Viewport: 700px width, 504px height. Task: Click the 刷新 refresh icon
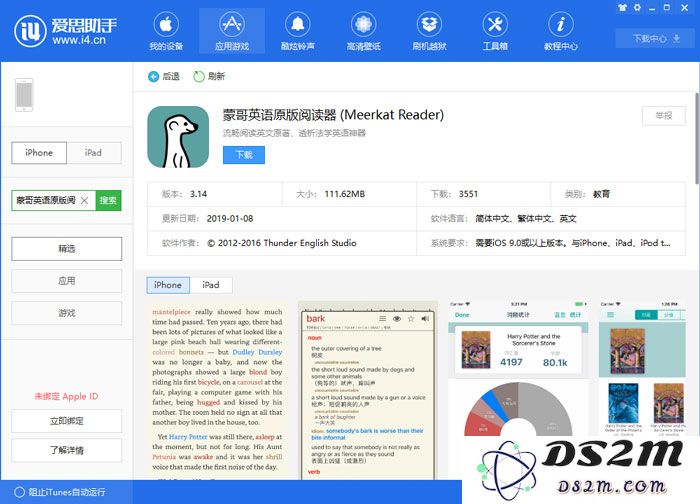tap(199, 77)
